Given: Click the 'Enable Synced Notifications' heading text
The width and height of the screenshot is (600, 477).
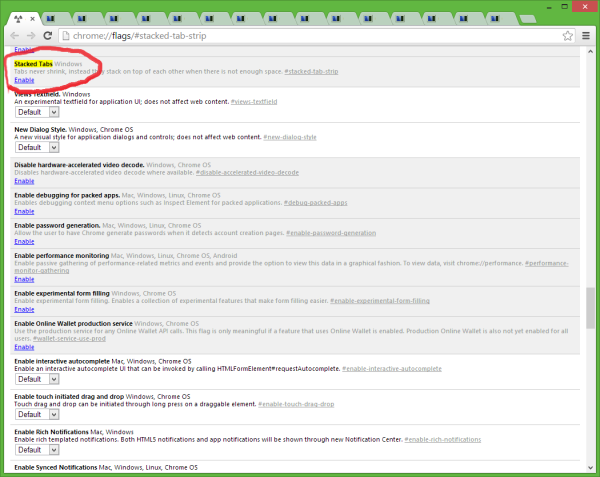Looking at the screenshot, I should 56,467.
